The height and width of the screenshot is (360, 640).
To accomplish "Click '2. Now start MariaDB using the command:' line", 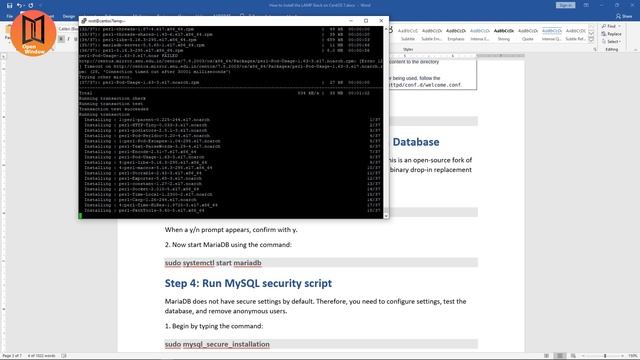I will (228, 245).
